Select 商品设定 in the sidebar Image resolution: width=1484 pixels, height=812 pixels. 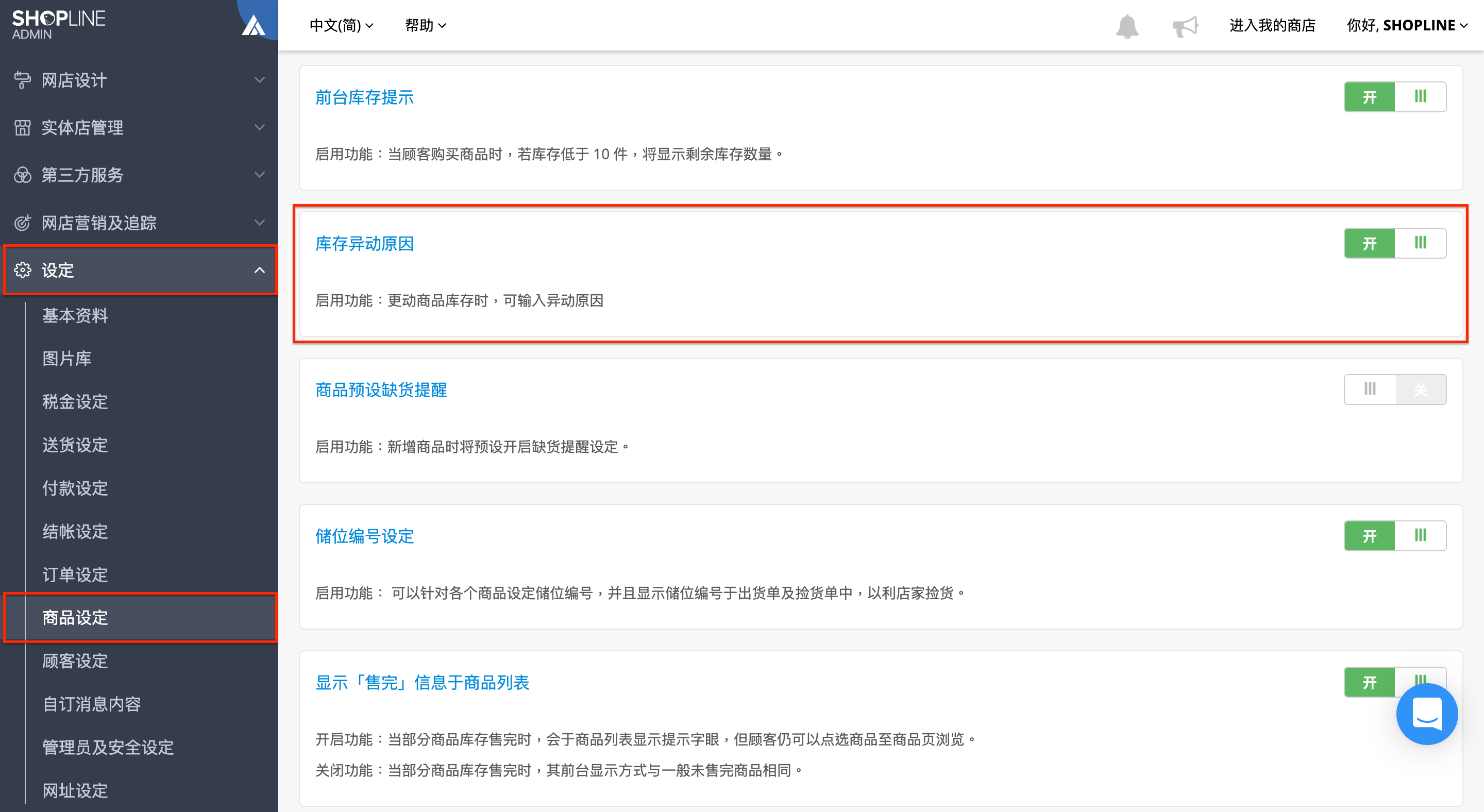[x=140, y=617]
